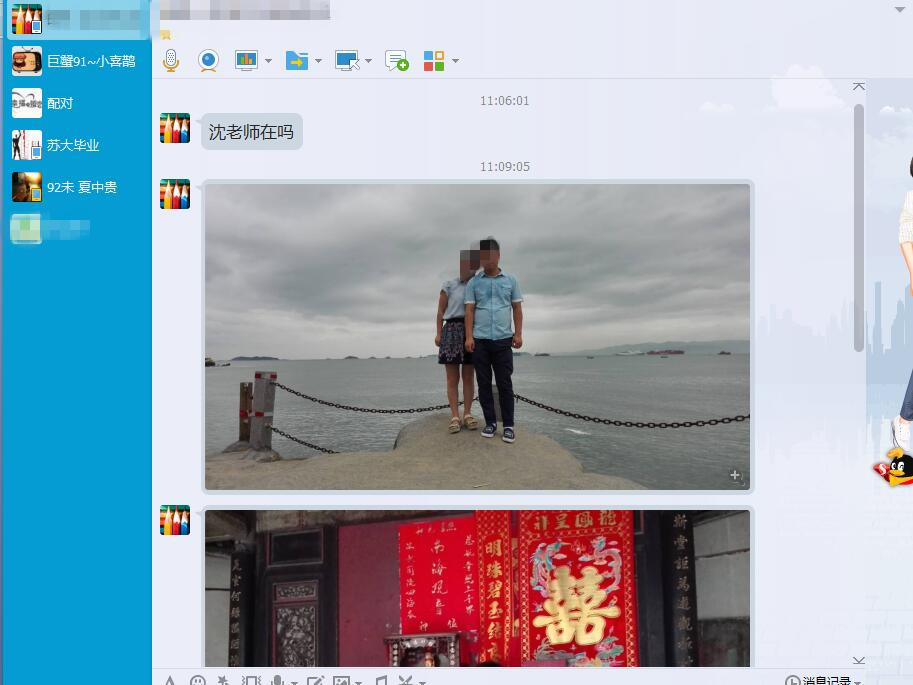Open the emoji face picker below the chat
Viewport: 913px width, 685px height.
197,680
